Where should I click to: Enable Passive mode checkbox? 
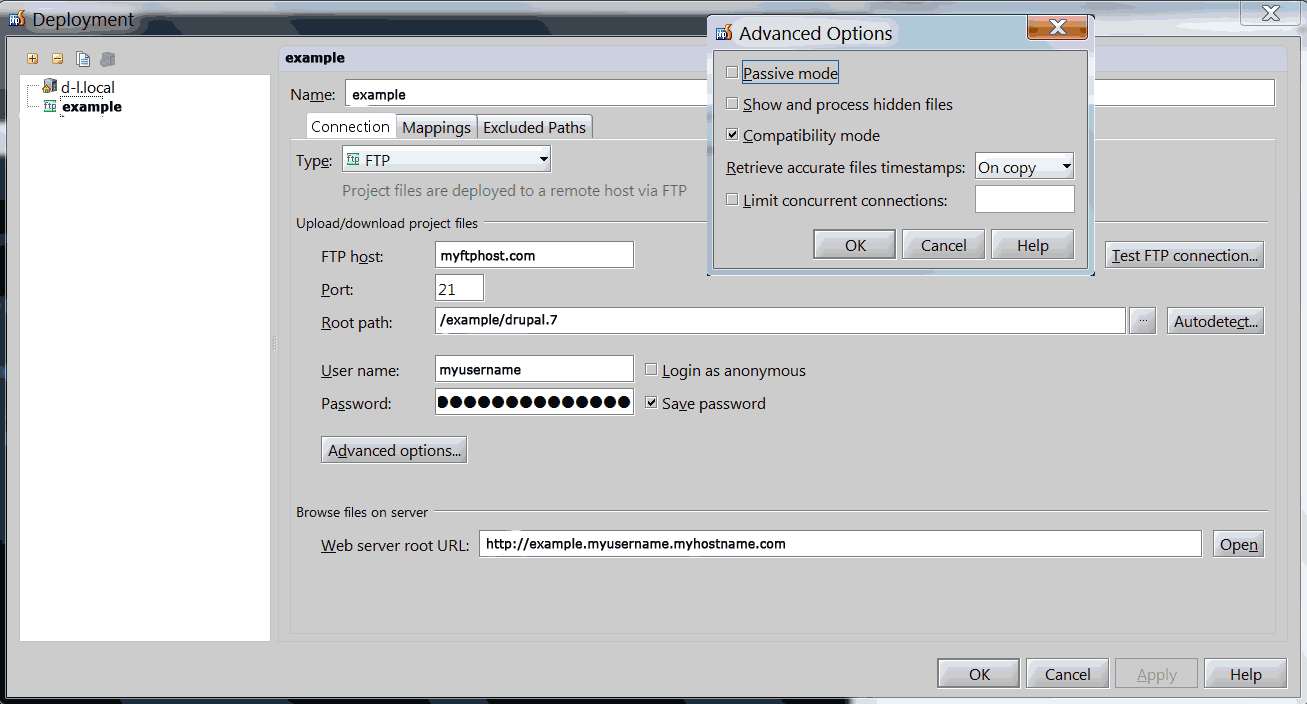(x=733, y=73)
